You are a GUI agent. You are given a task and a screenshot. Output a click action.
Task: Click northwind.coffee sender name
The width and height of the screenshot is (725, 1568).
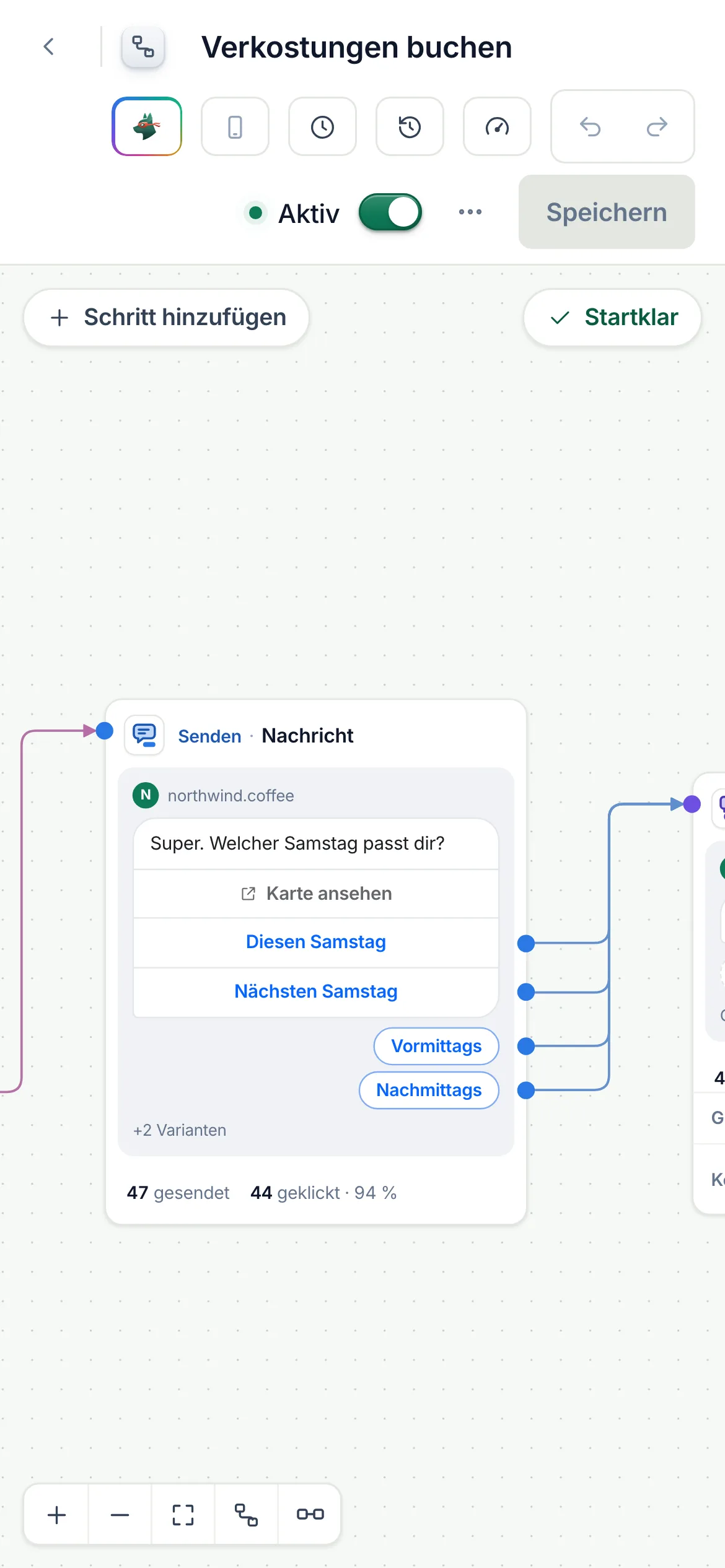click(231, 795)
